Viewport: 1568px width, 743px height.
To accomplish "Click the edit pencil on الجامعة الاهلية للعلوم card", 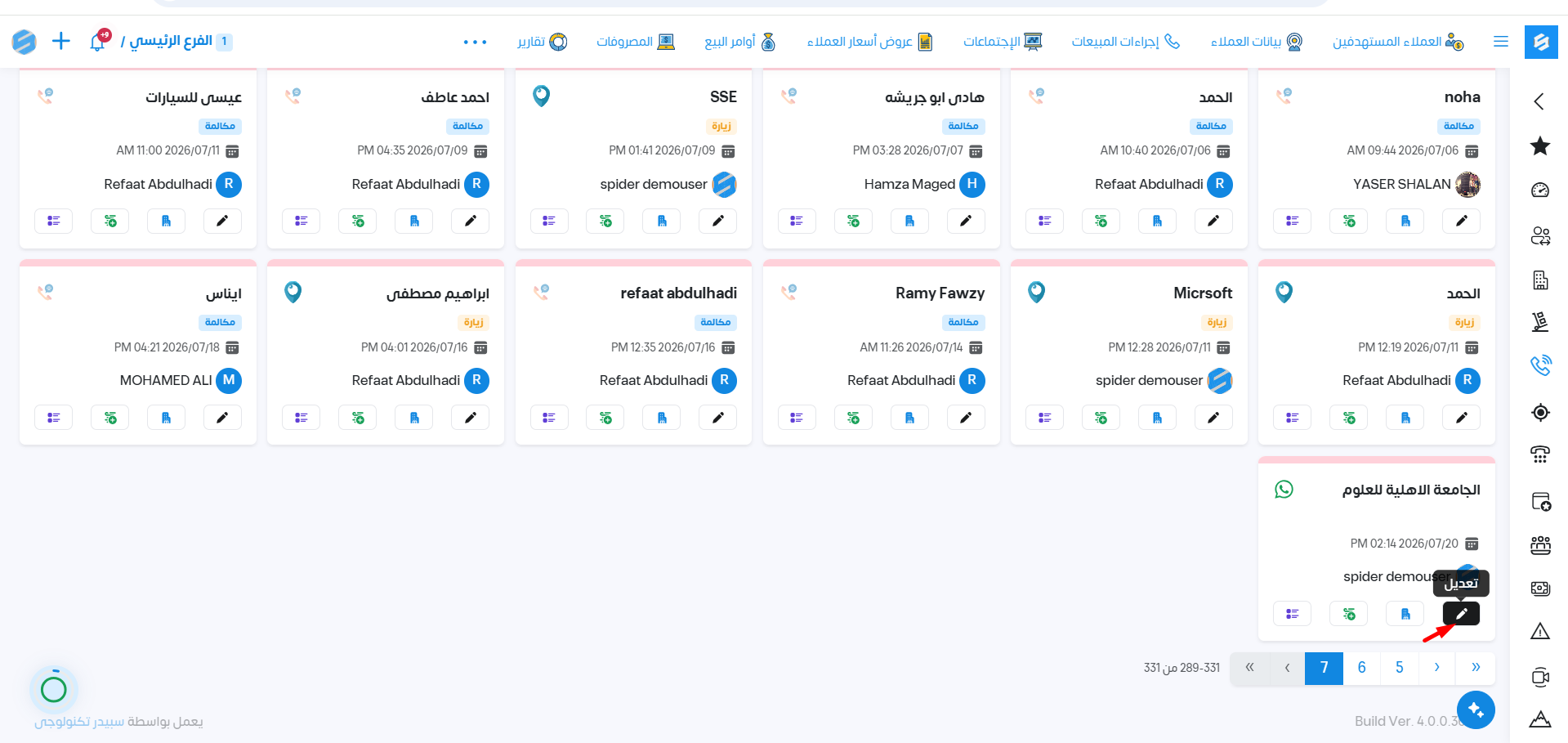I will 1461,614.
